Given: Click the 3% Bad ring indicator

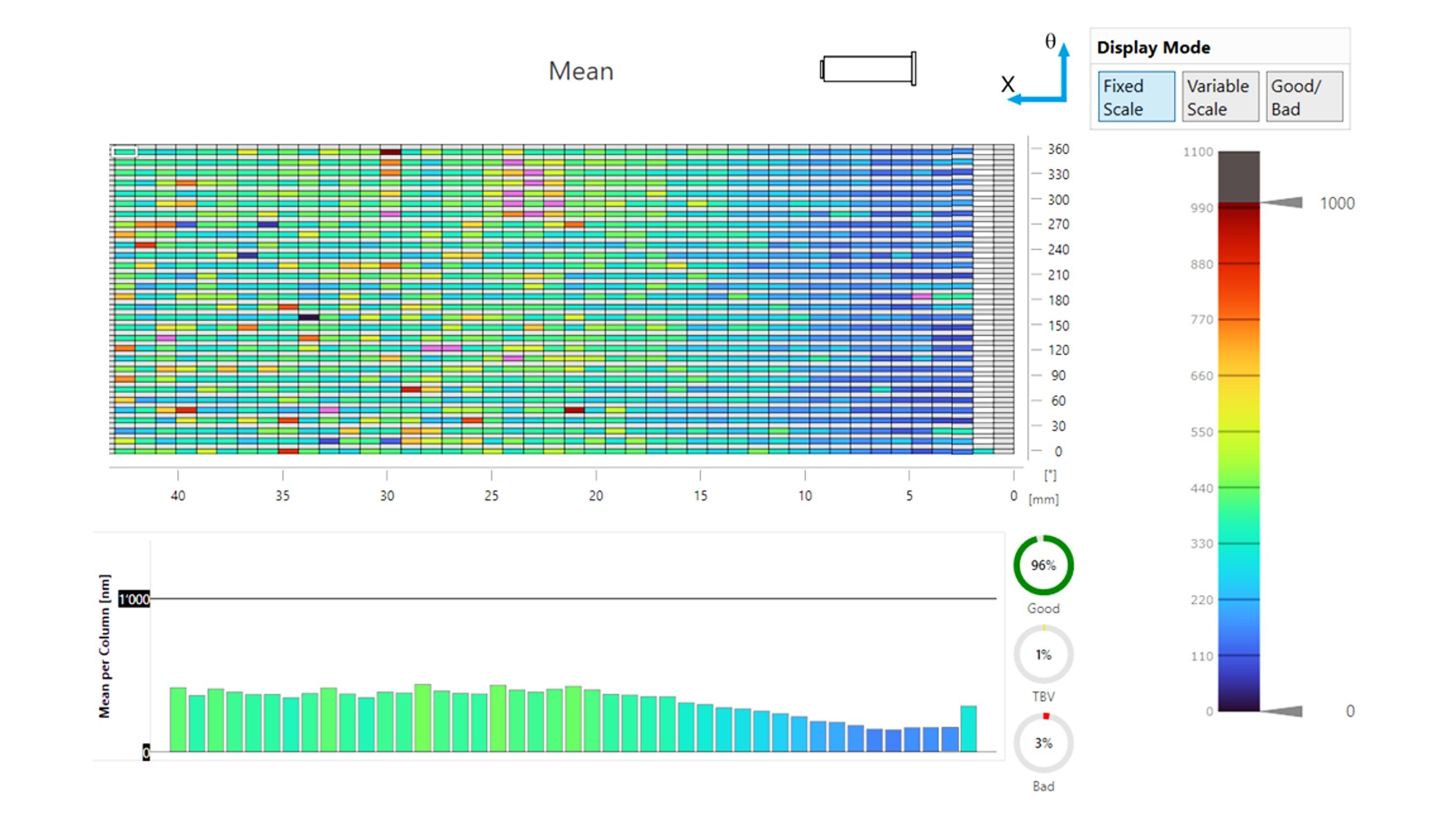Looking at the screenshot, I should (1043, 743).
